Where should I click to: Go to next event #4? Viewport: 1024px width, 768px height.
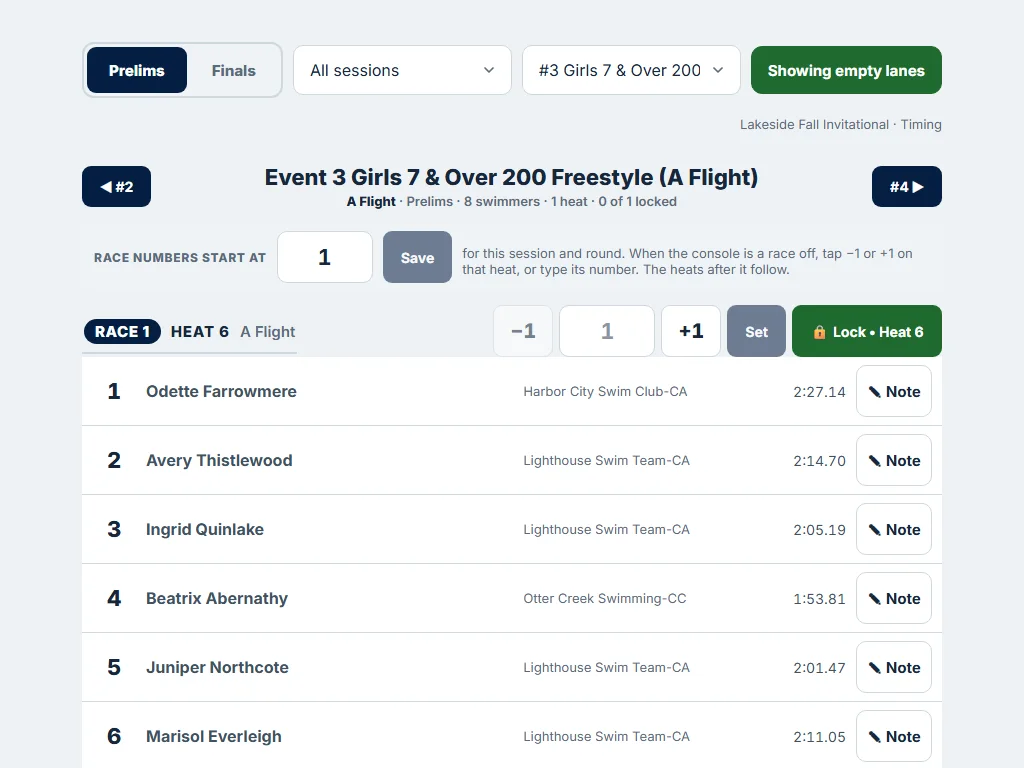pos(906,187)
